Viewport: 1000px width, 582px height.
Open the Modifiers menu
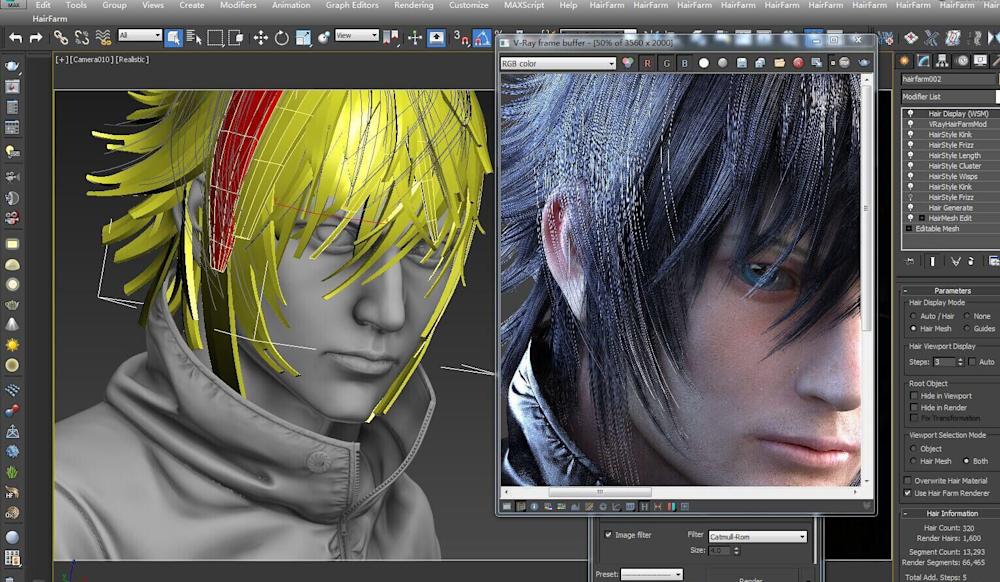(x=238, y=5)
